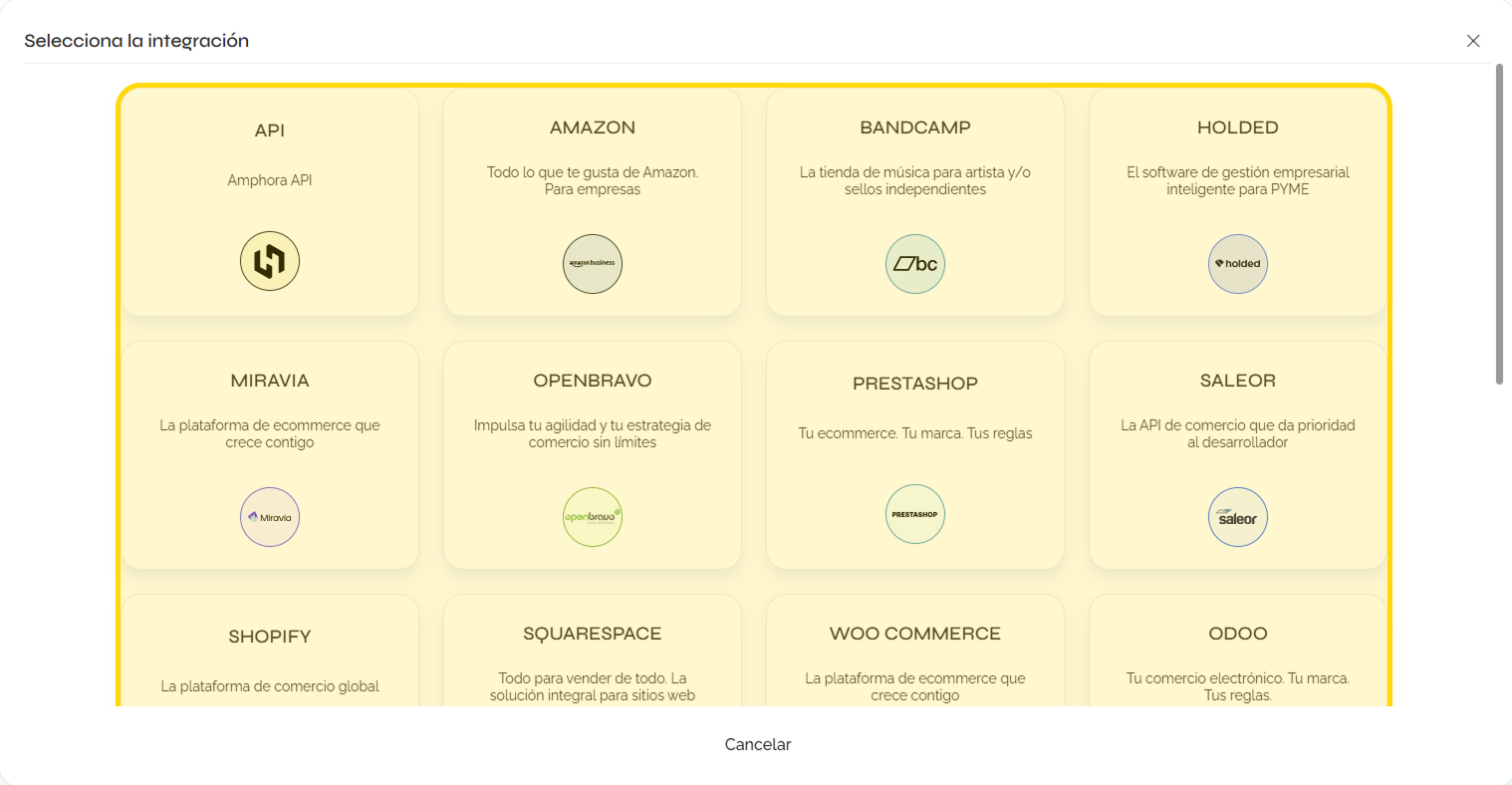Choose the OPENBRAVO description text
Viewport: 1512px width, 785px height.
(593, 433)
